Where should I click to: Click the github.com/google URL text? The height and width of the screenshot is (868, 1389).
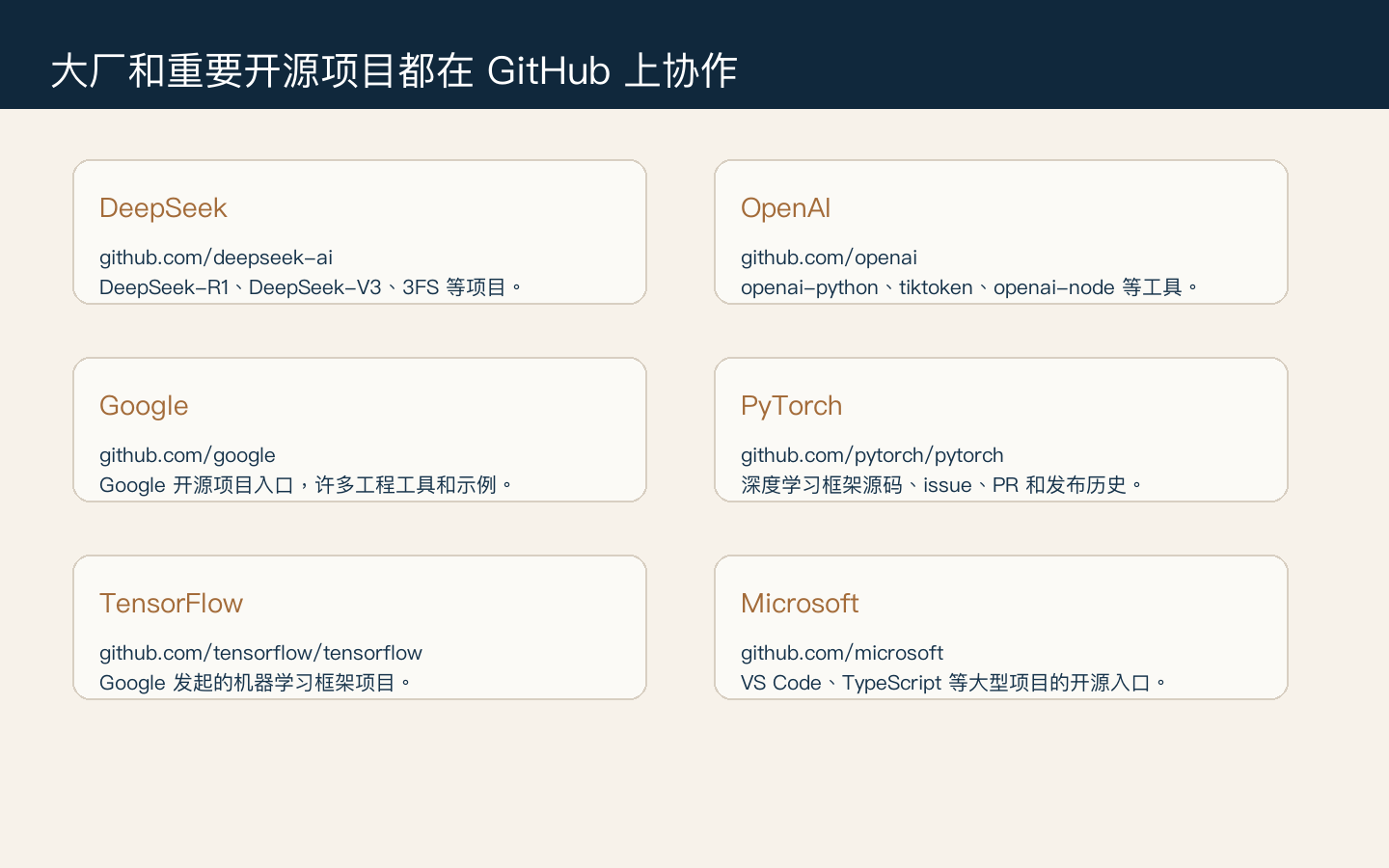(x=187, y=455)
